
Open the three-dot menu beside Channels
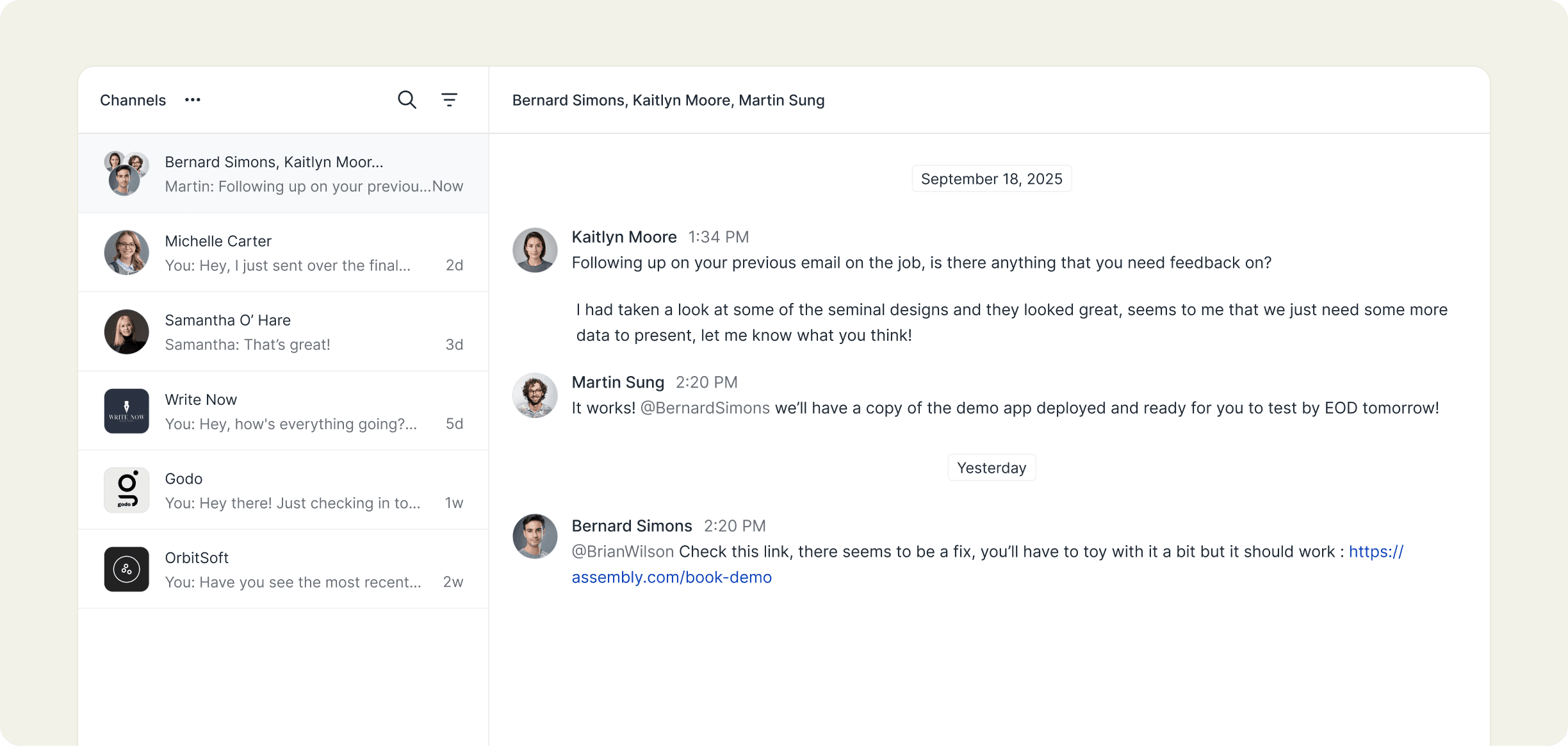click(x=193, y=100)
